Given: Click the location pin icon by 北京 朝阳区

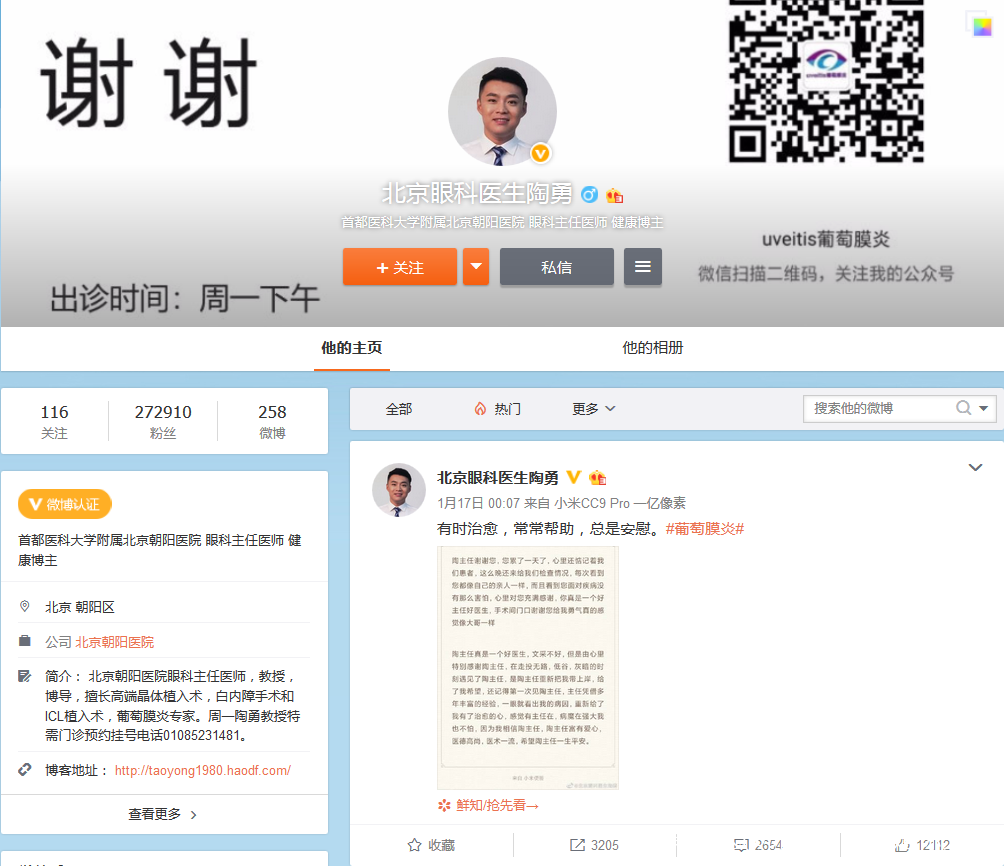Looking at the screenshot, I should 25,606.
